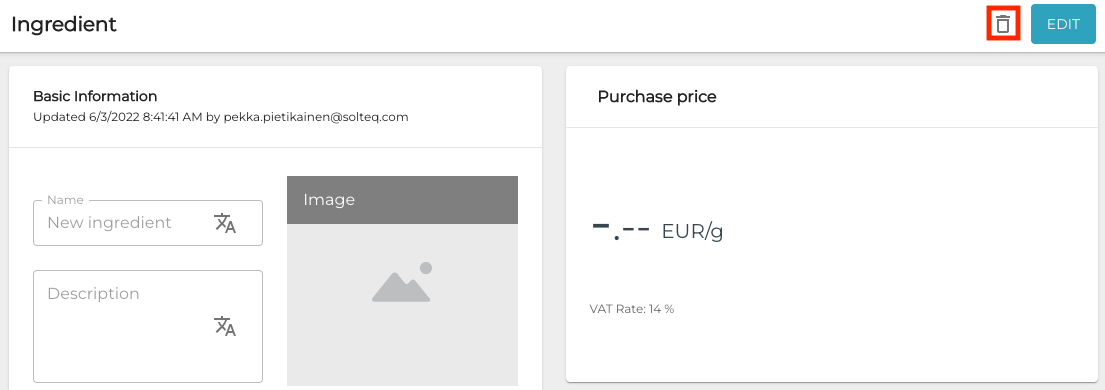Viewport: 1105px width, 390px height.
Task: Click the Ingredient page title
Action: 63,24
